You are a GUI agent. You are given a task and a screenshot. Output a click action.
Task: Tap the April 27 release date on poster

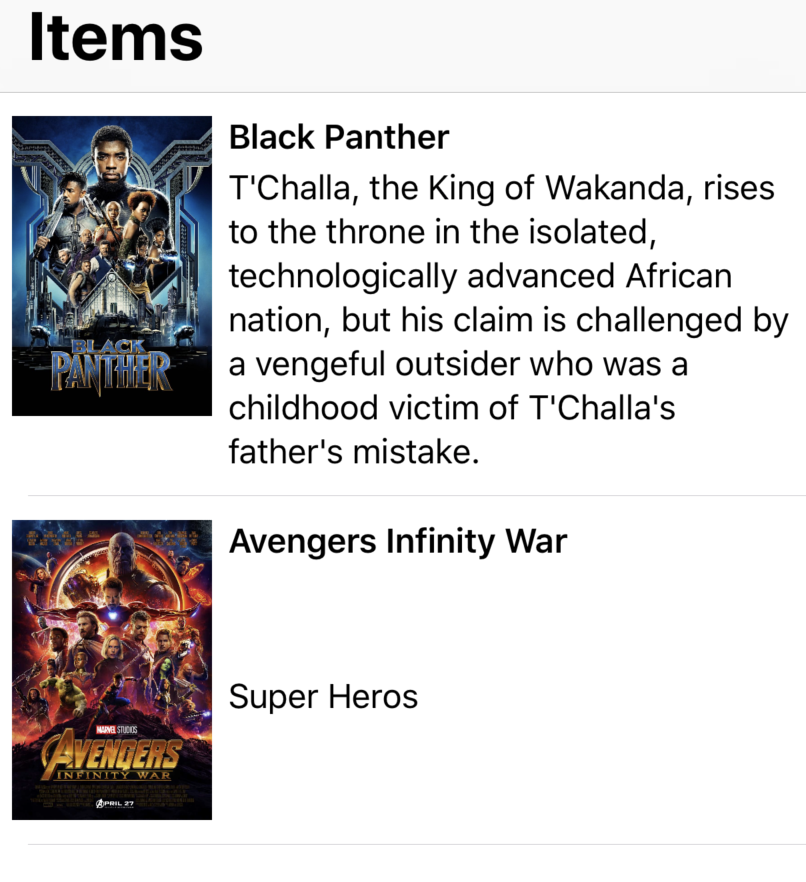tap(114, 804)
